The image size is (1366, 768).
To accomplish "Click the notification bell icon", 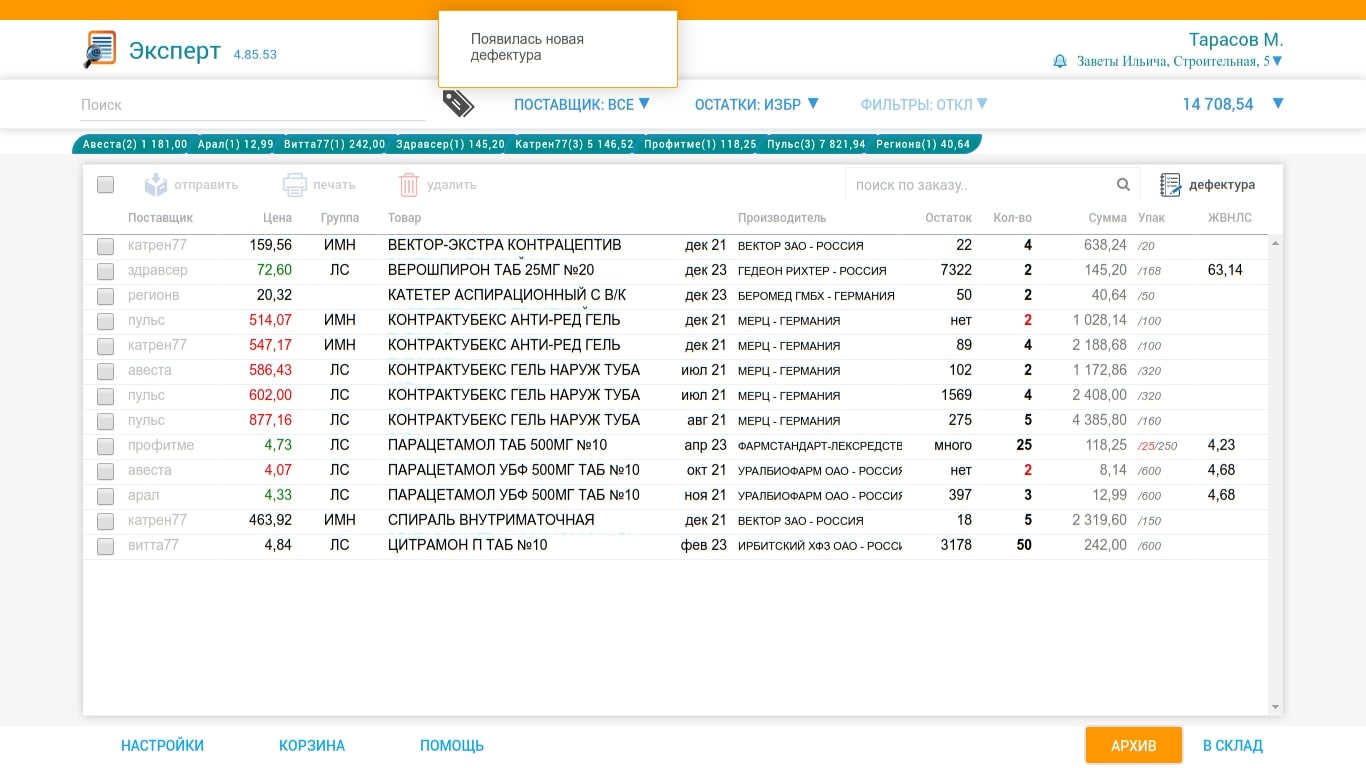I will coord(1060,61).
